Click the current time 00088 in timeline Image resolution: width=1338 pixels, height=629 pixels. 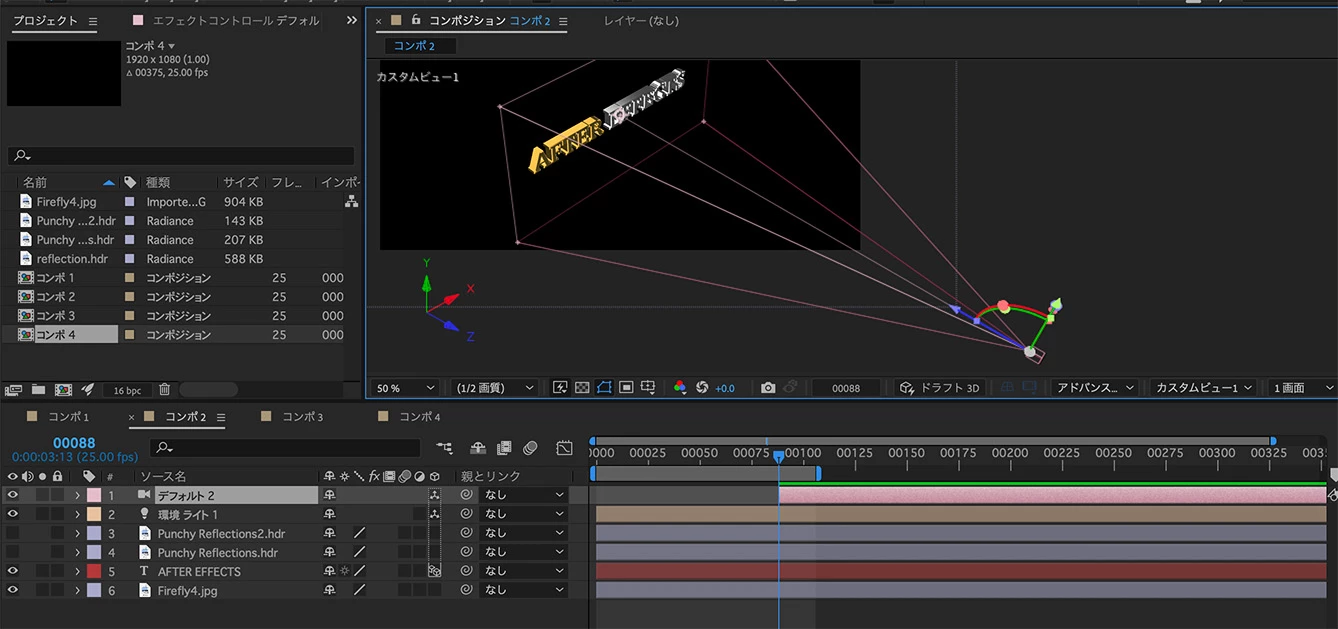(74, 443)
